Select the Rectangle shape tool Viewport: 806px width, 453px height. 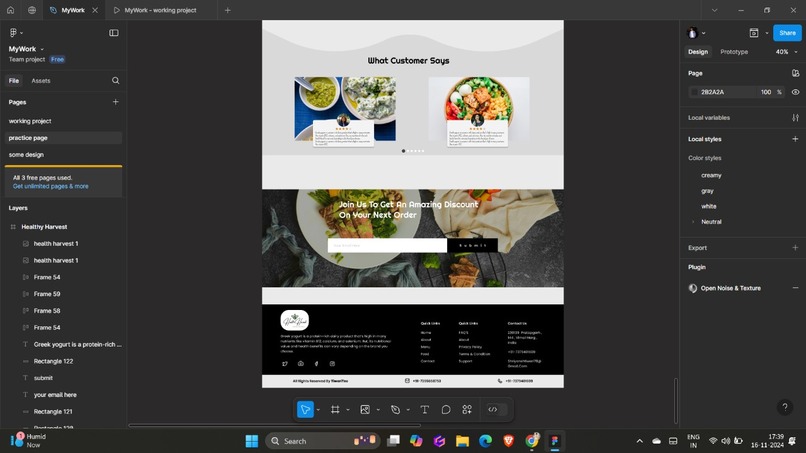pos(365,409)
